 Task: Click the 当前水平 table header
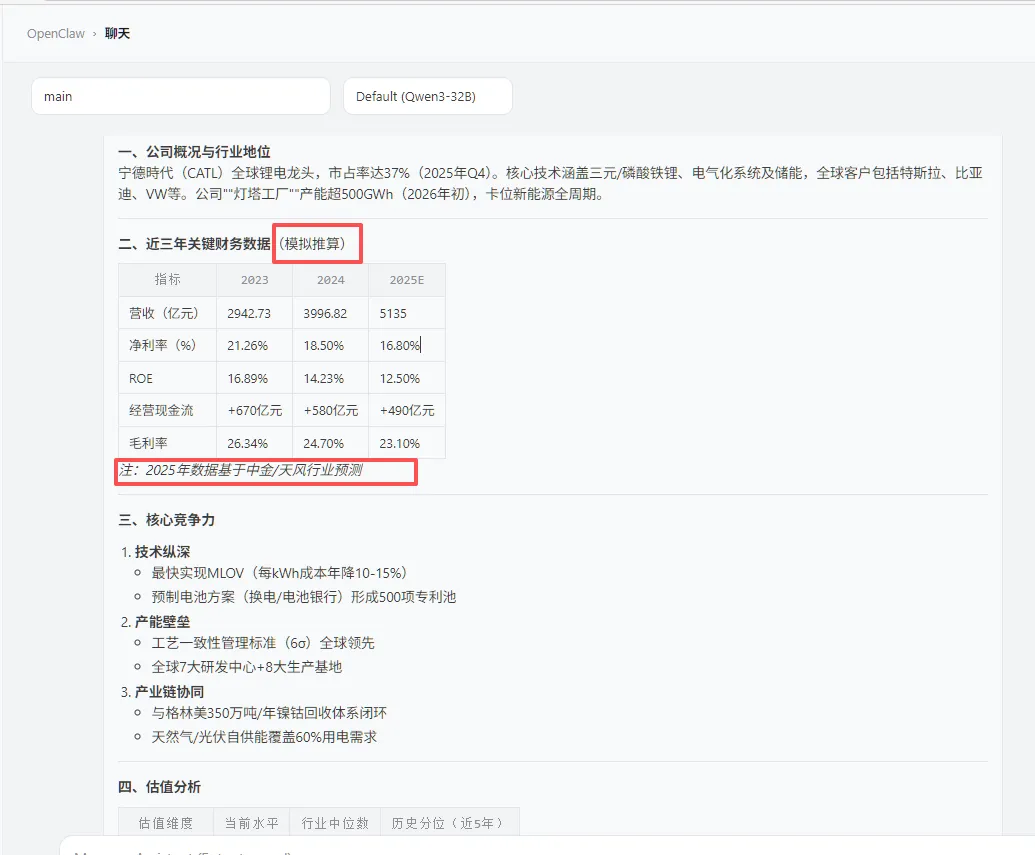point(251,823)
